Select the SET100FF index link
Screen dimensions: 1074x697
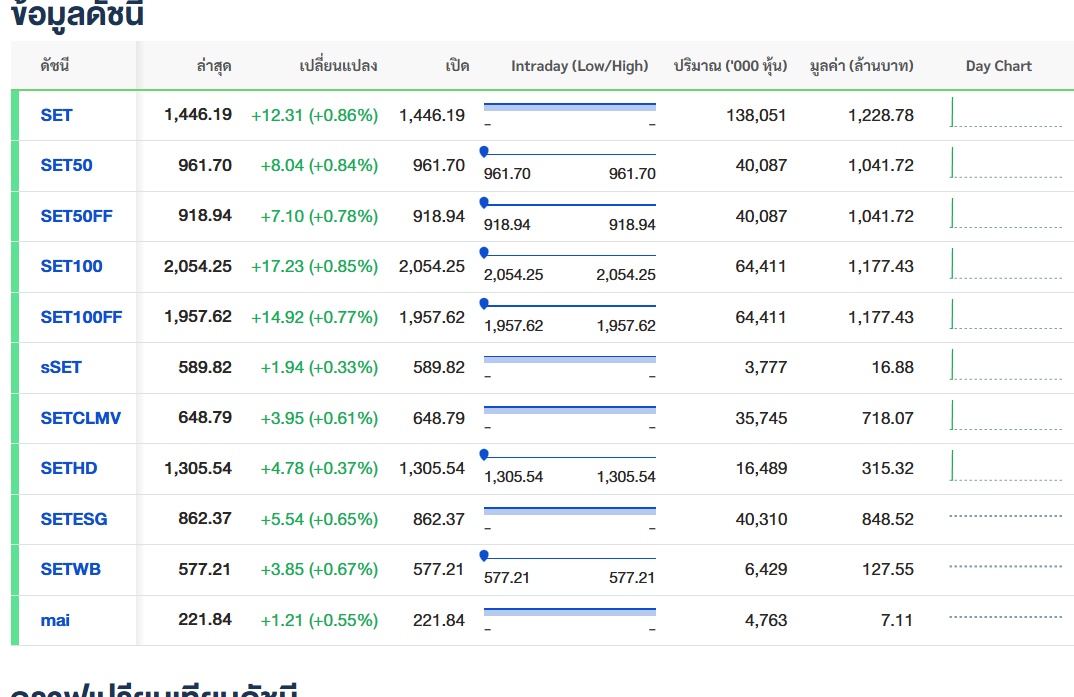81,317
